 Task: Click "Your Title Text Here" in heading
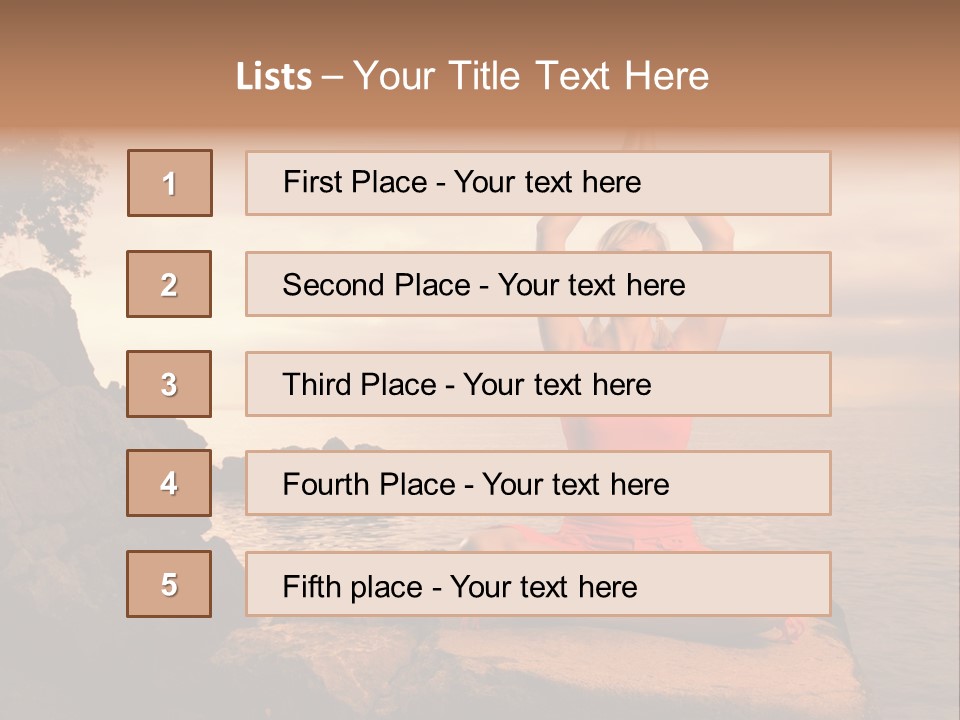point(531,76)
